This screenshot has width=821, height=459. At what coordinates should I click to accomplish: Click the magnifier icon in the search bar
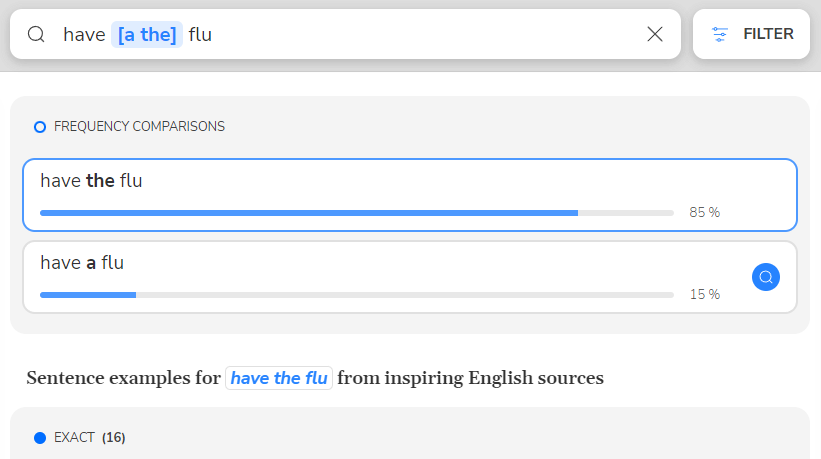tap(36, 34)
